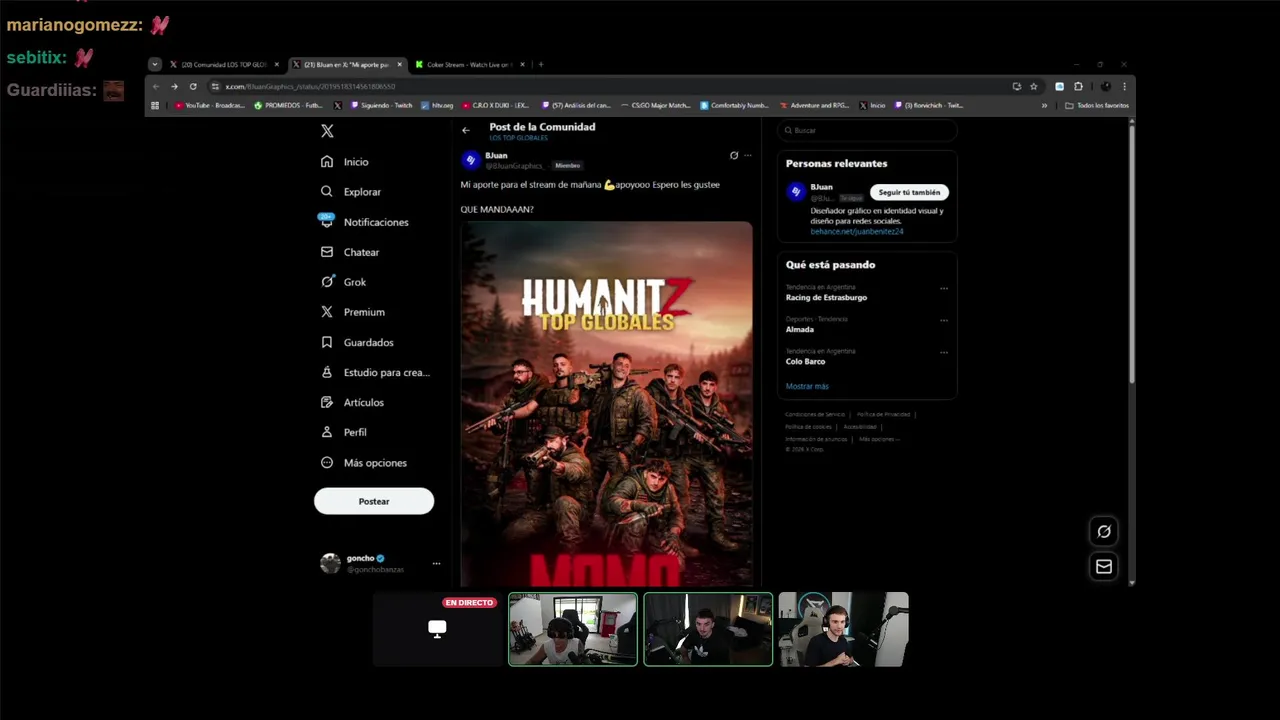The width and height of the screenshot is (1280, 720).
Task: Open the CS:GO Major Match bookmark
Action: tap(655, 105)
